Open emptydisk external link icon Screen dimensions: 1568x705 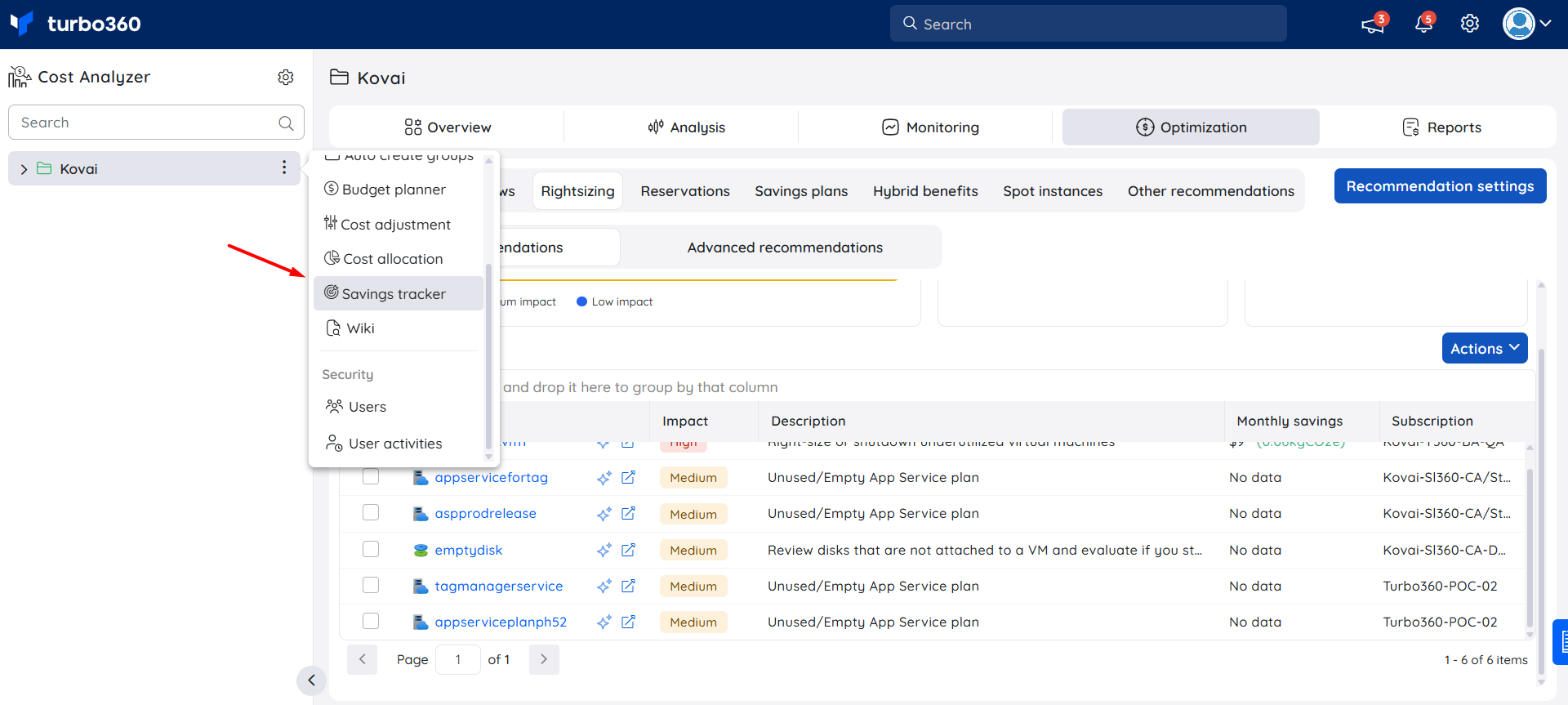(628, 550)
